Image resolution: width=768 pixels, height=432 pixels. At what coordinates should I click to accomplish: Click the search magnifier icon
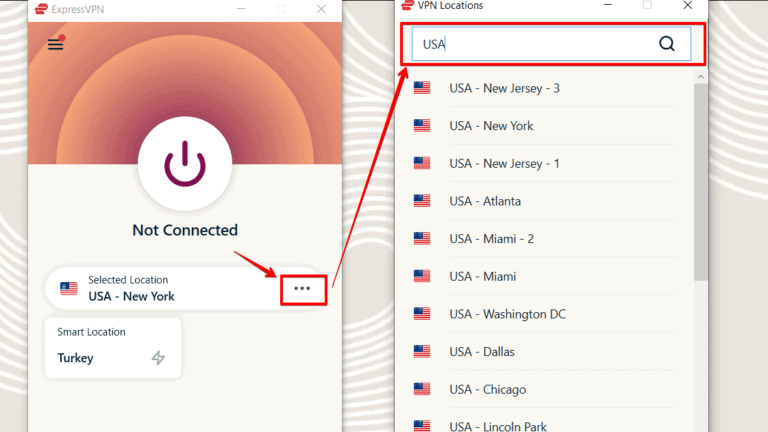pos(667,44)
